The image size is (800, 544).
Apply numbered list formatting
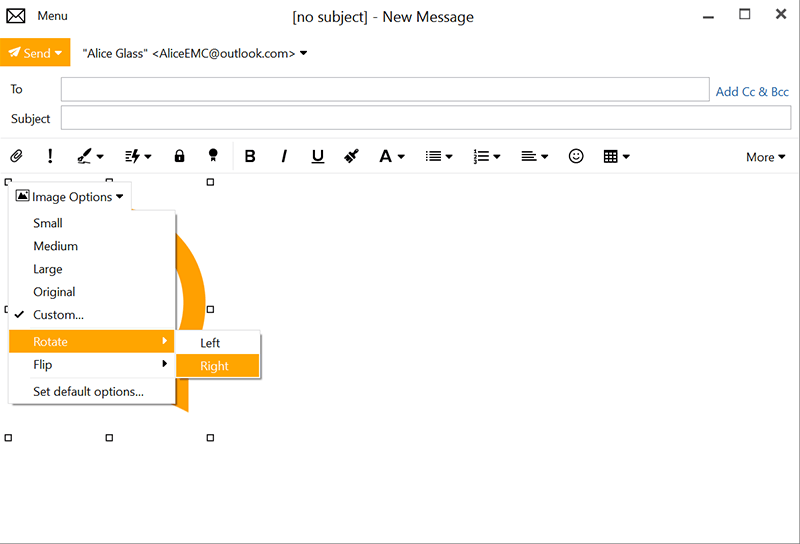coord(481,156)
